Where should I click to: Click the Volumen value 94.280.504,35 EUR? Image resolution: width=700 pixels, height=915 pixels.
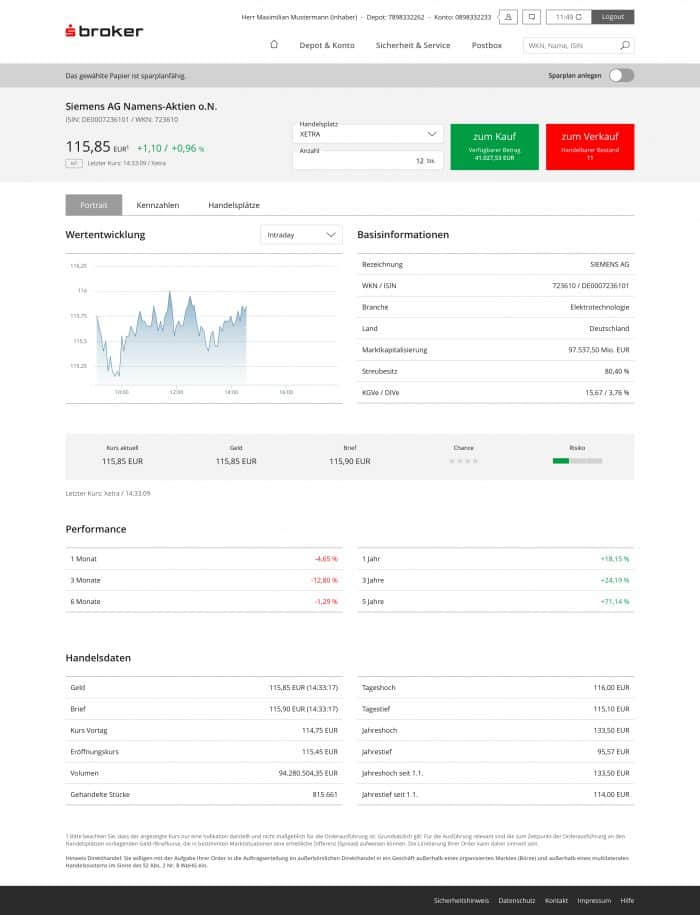[x=308, y=773]
